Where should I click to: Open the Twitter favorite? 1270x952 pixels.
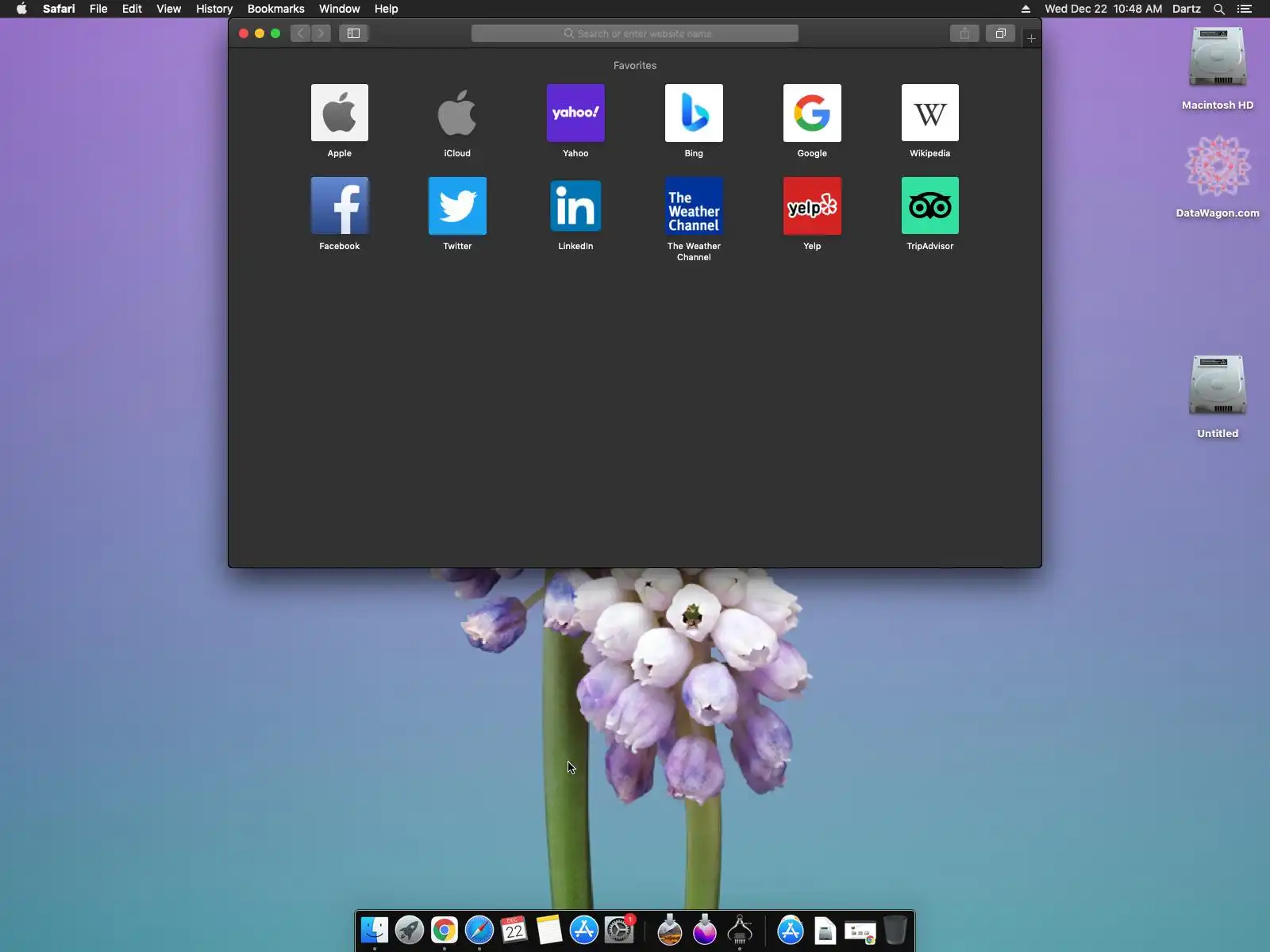pyautogui.click(x=457, y=205)
